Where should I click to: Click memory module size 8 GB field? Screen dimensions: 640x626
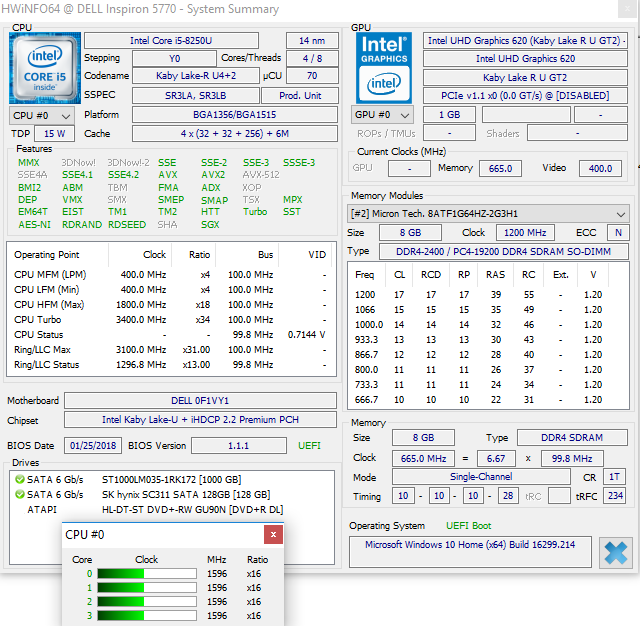[410, 233]
